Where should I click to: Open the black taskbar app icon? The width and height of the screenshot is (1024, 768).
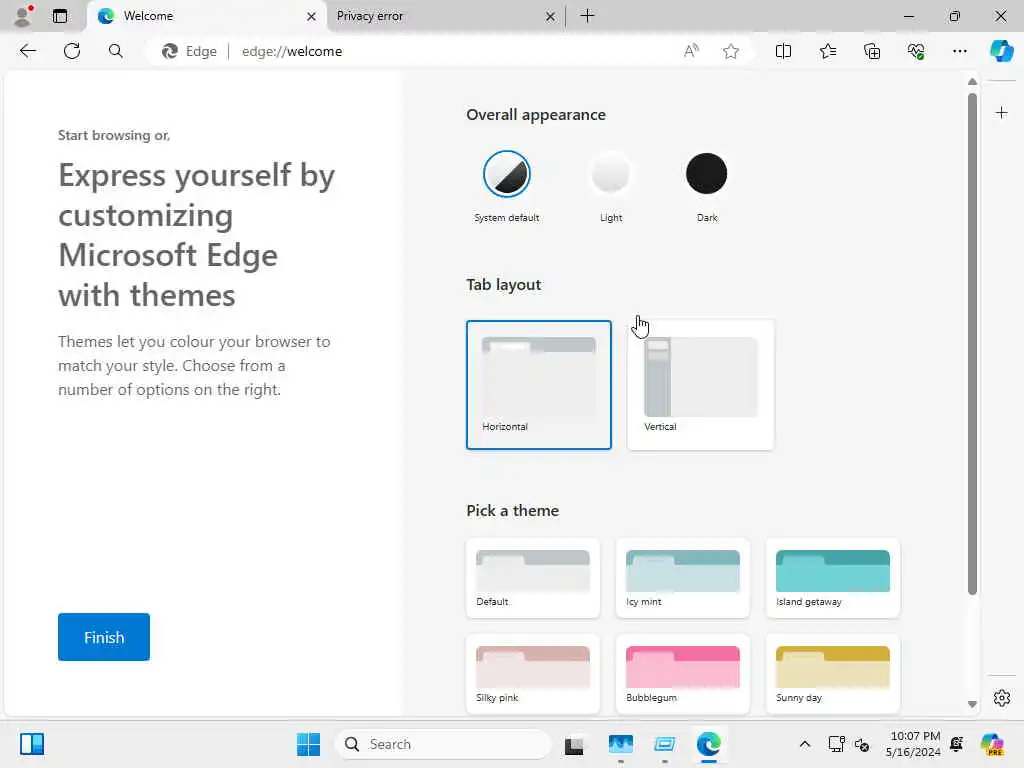point(574,744)
